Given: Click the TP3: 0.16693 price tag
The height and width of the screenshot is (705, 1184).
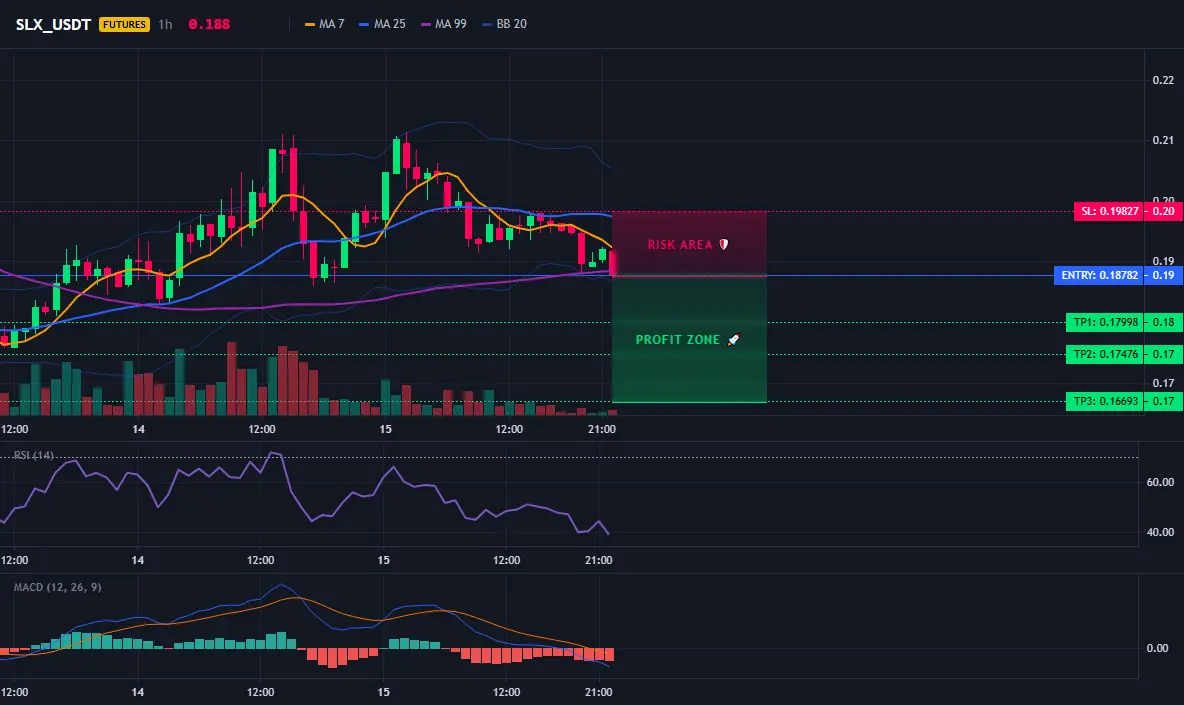Looking at the screenshot, I should point(1105,402).
